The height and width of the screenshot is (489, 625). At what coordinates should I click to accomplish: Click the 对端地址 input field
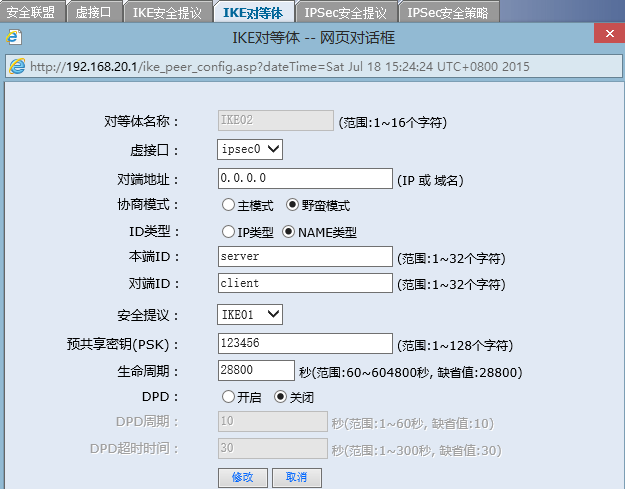(305, 178)
